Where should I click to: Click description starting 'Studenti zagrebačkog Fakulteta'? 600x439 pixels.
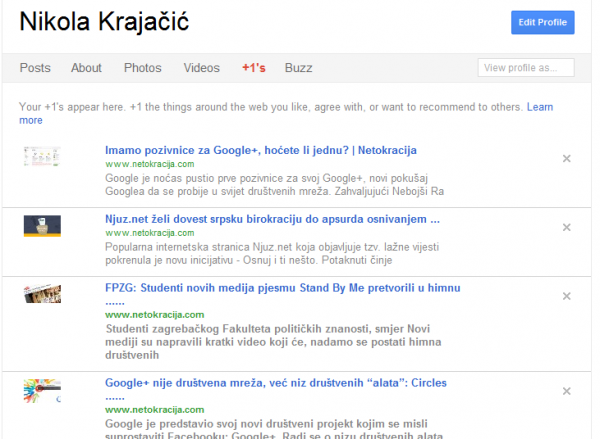(273, 342)
